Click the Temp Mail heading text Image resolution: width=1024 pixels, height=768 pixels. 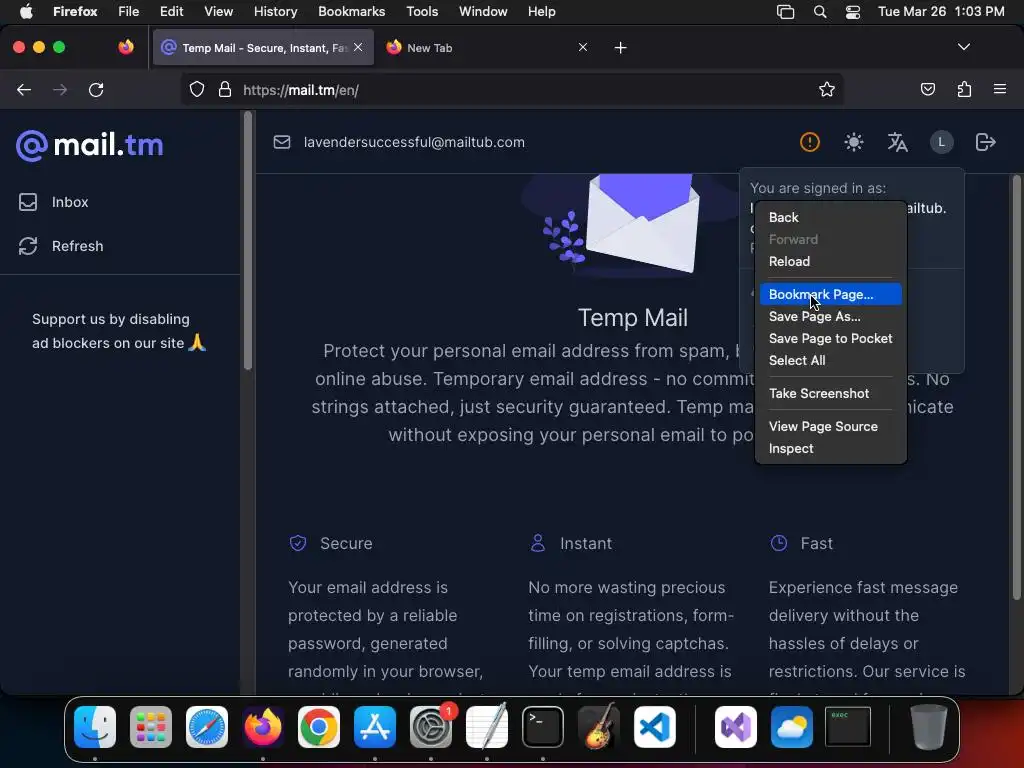632,318
